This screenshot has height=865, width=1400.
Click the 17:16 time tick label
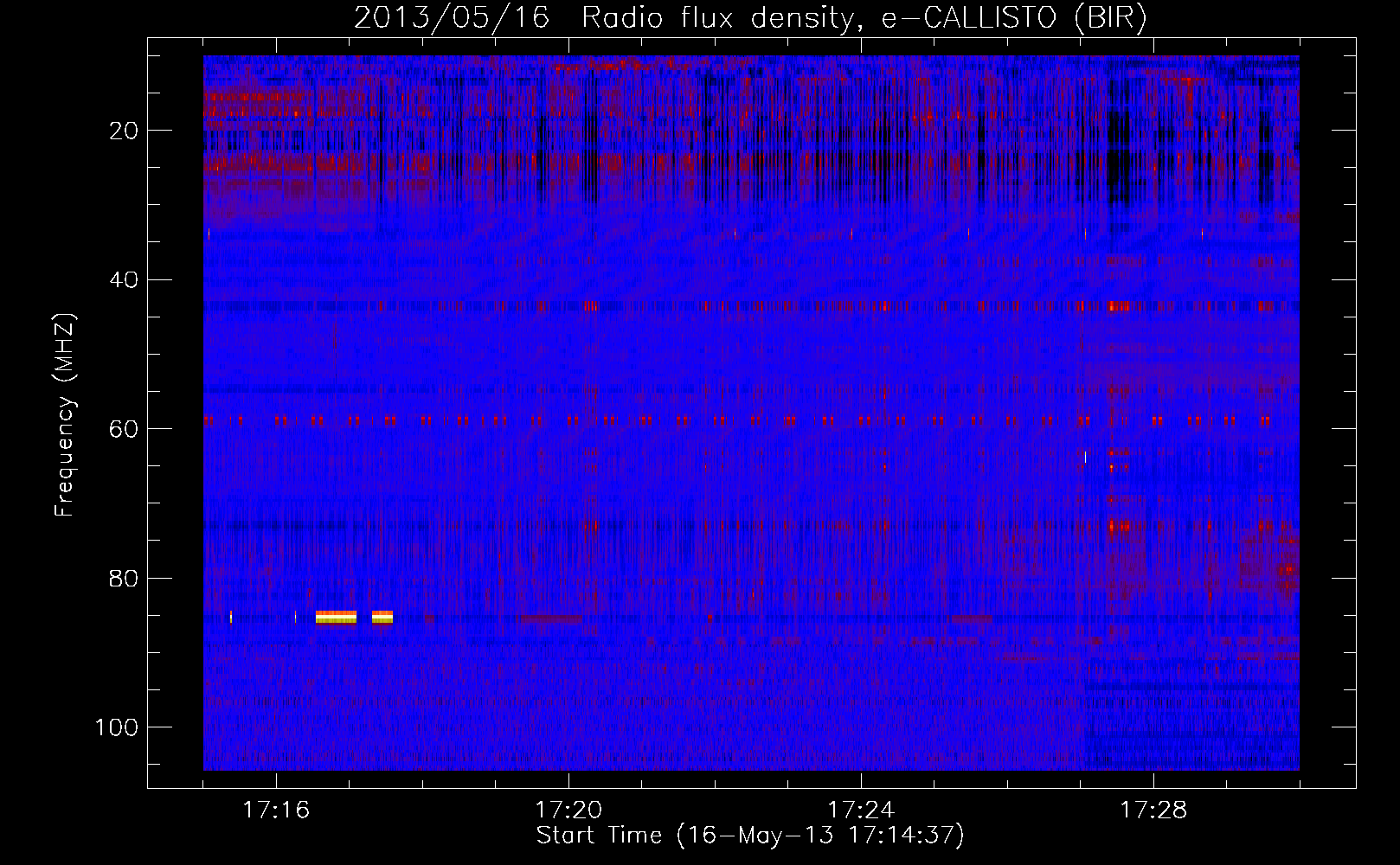coord(276,811)
